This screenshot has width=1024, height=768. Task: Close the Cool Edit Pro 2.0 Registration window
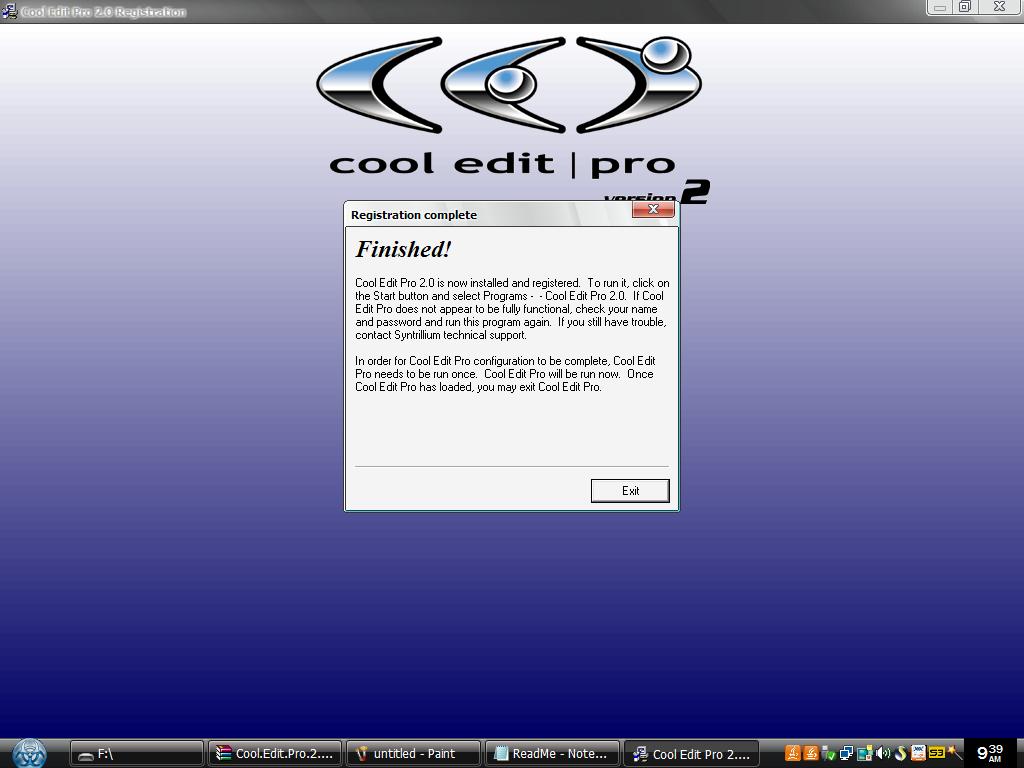[999, 7]
